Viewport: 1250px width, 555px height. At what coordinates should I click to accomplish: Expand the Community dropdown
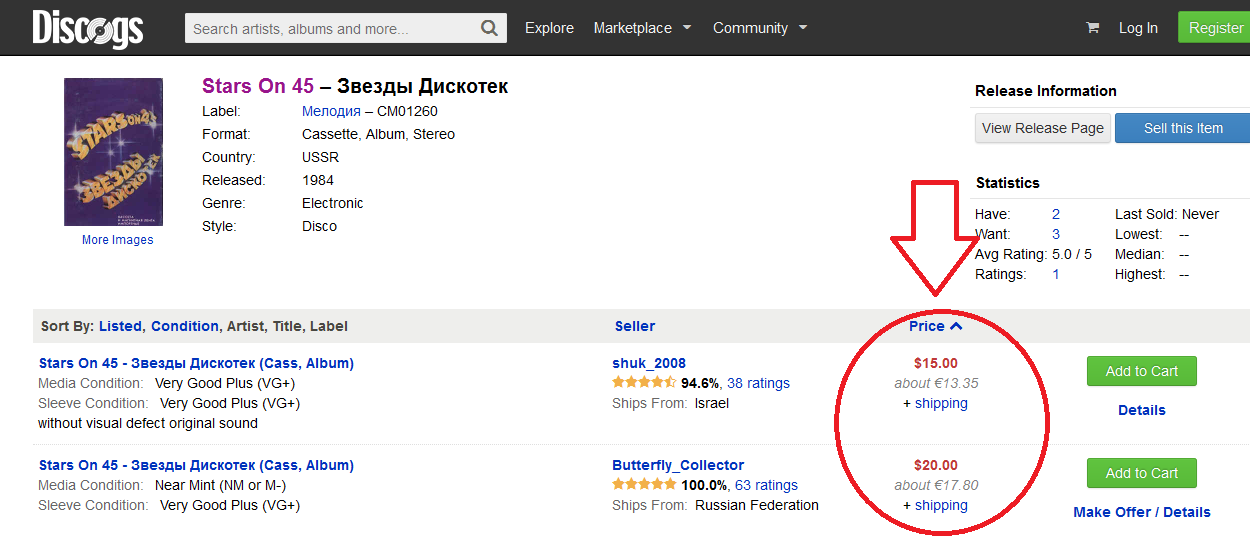coord(760,28)
